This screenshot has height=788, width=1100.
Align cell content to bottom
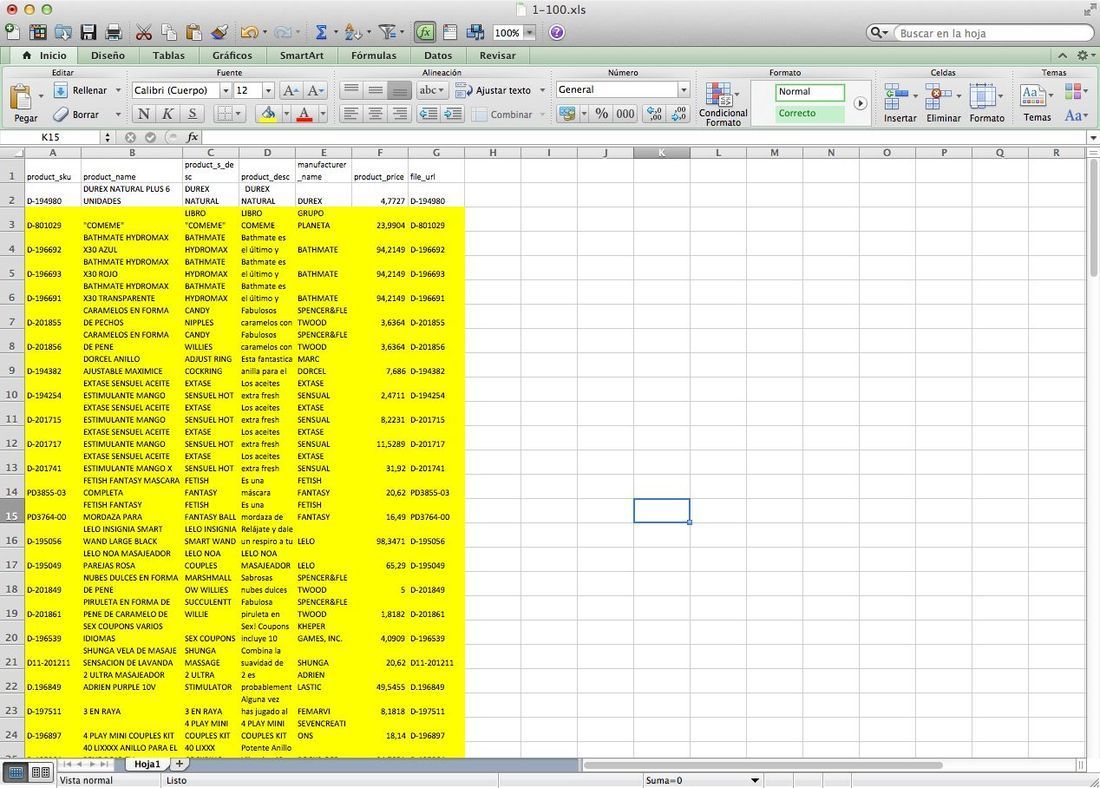399,90
